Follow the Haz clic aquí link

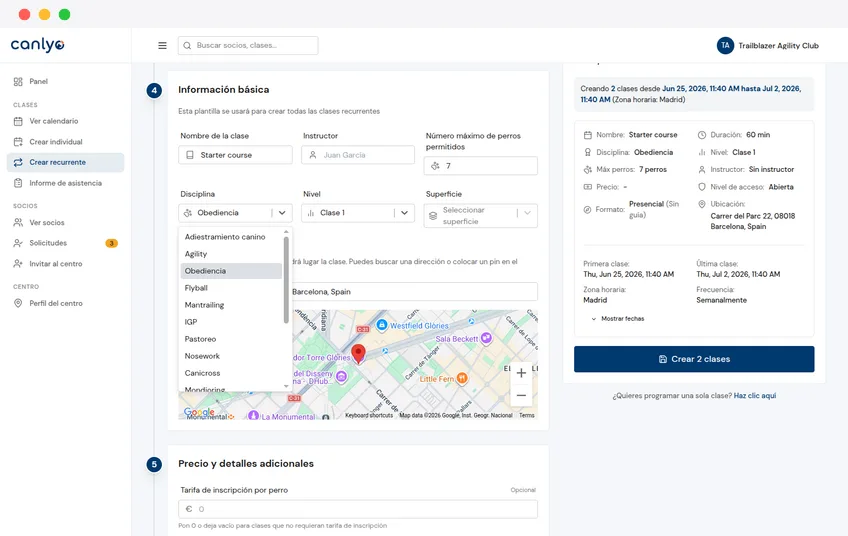754,396
